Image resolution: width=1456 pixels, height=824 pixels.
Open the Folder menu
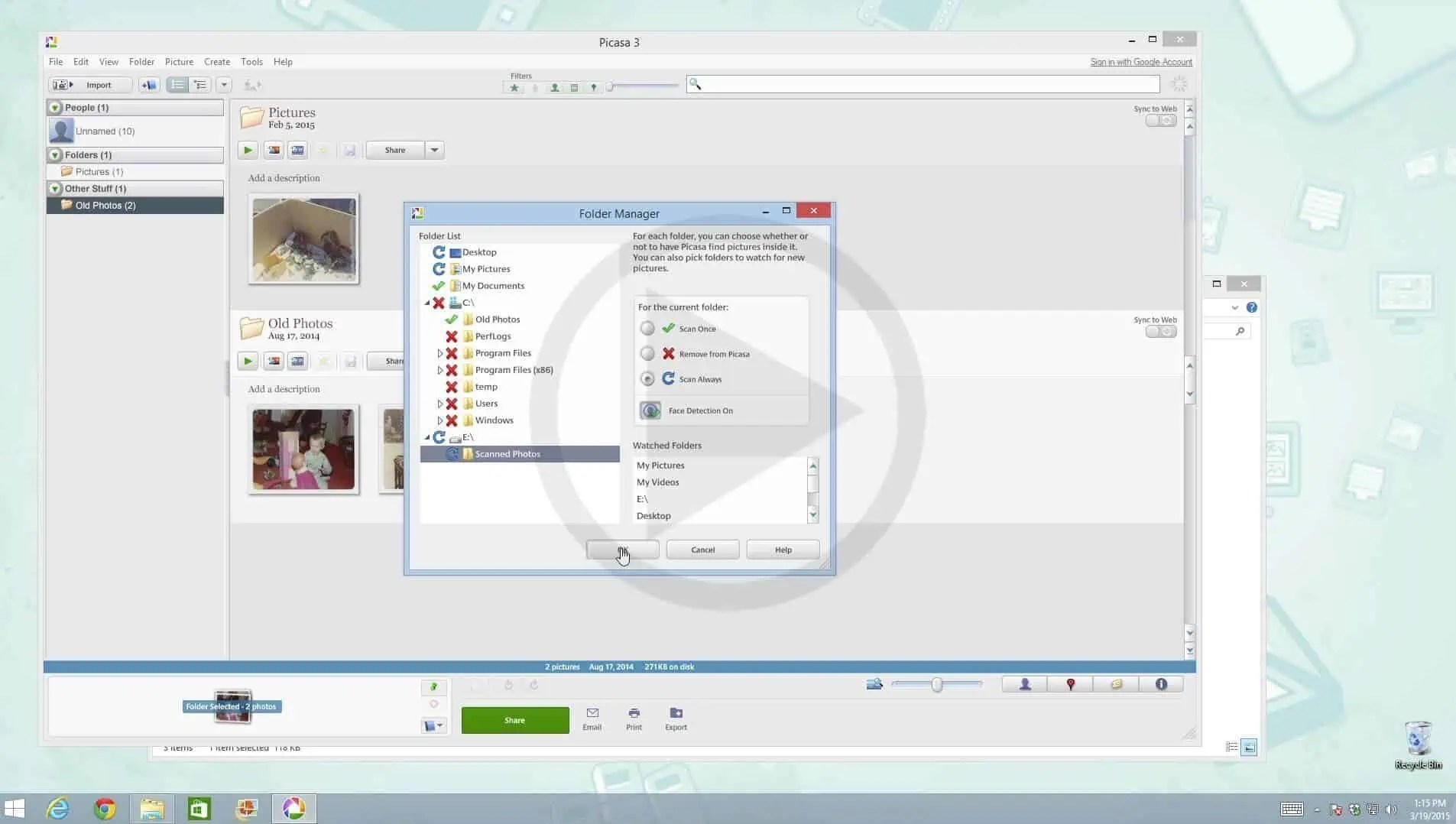(141, 62)
